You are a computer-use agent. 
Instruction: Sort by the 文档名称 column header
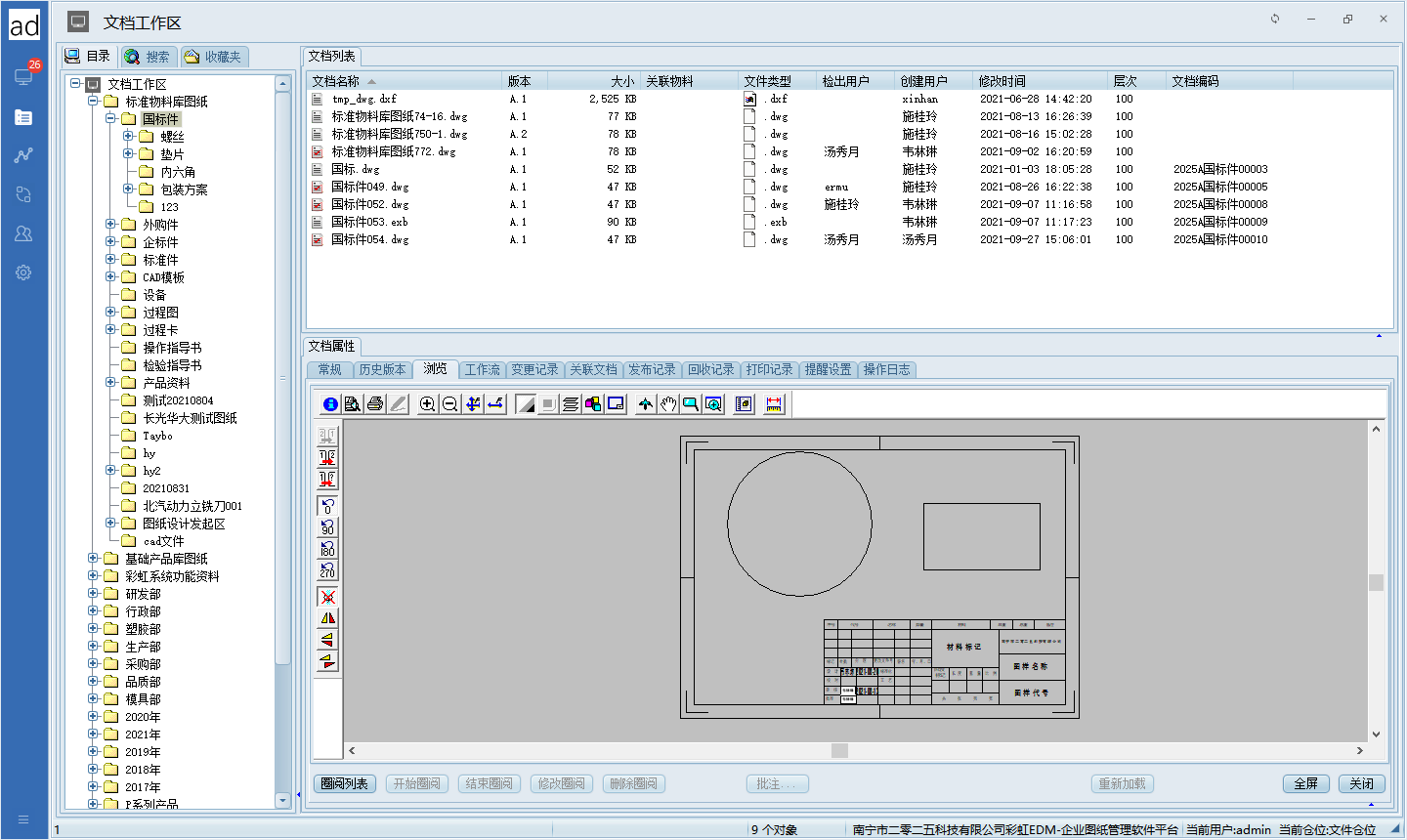coord(405,81)
